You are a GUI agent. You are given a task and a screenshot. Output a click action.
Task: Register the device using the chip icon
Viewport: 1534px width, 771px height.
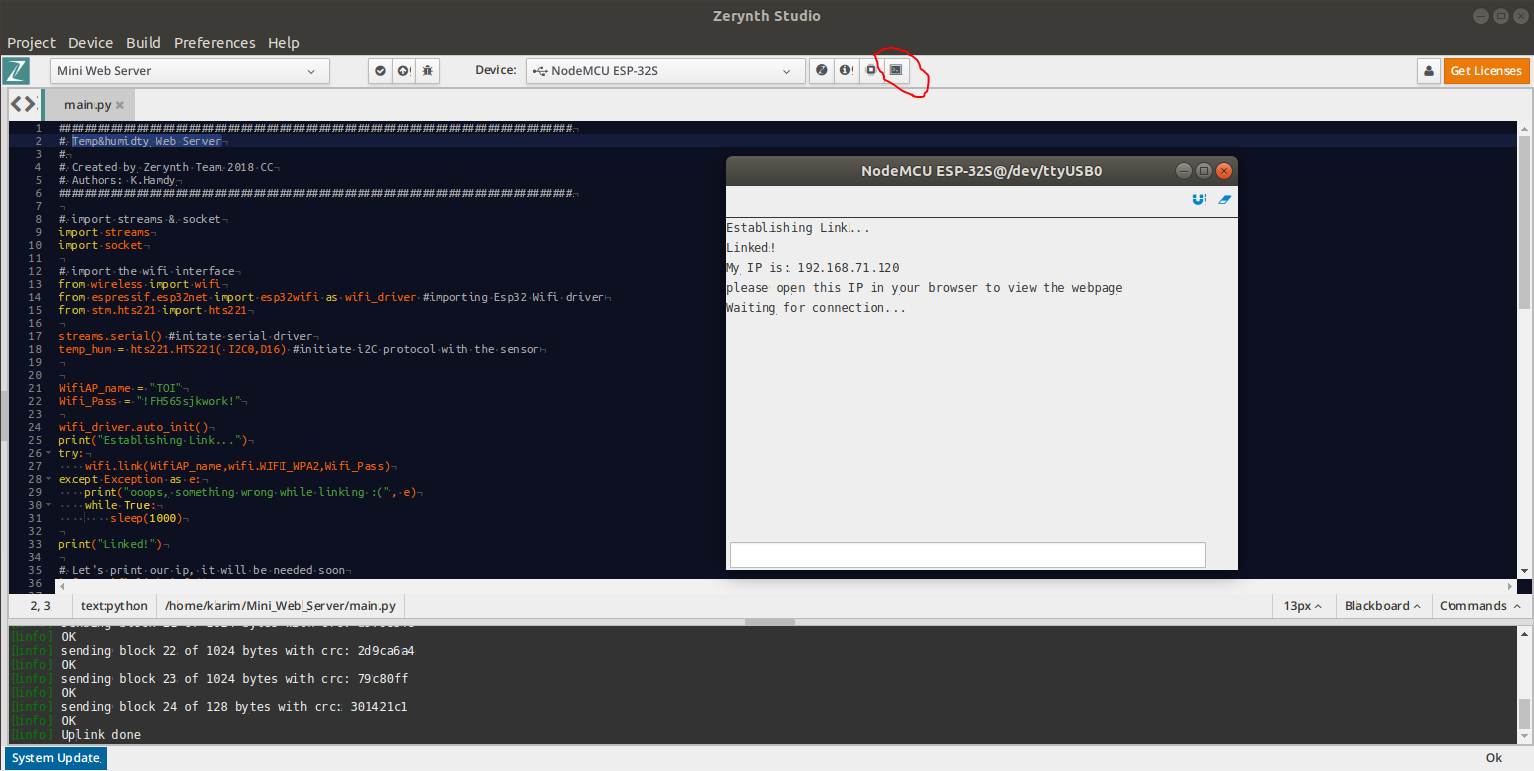pyautogui.click(x=869, y=70)
